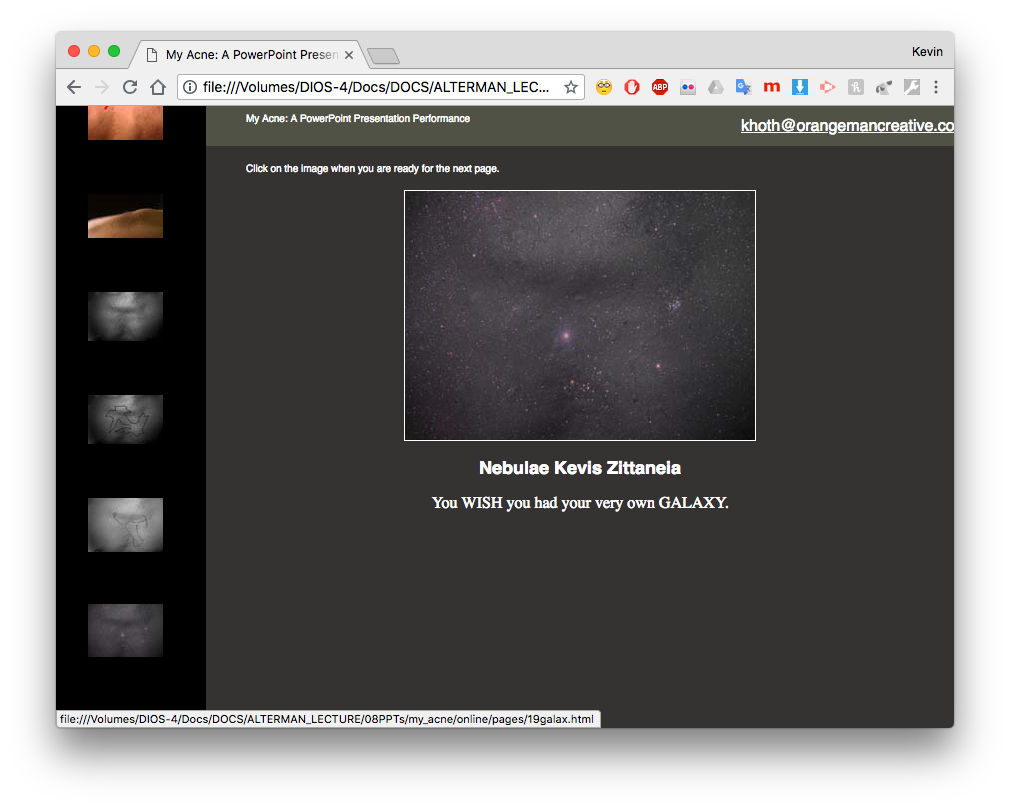Viewport: 1010px width, 808px height.
Task: Select the skin ridge thumbnail
Action: click(x=125, y=216)
